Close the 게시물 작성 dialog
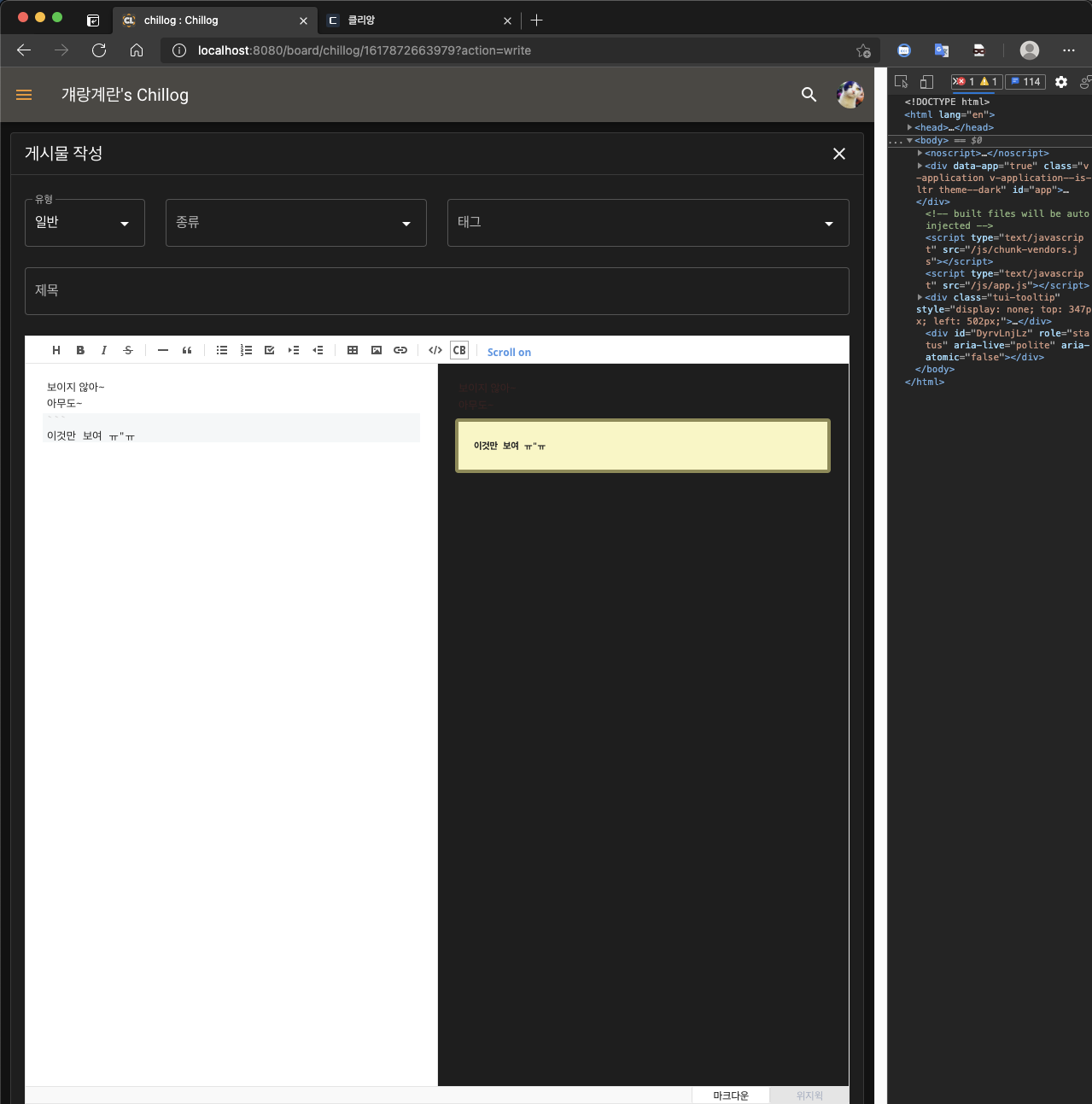1092x1104 pixels. 839,154
